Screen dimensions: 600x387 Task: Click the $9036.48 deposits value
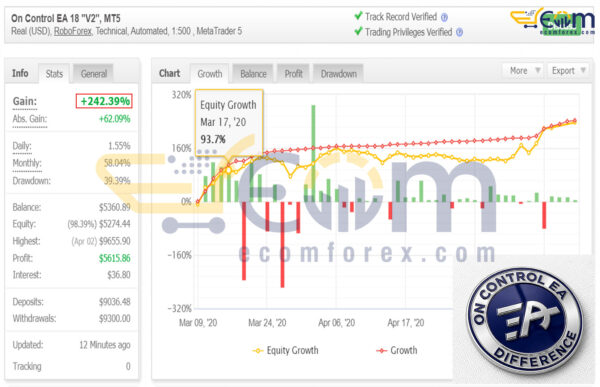(115, 302)
